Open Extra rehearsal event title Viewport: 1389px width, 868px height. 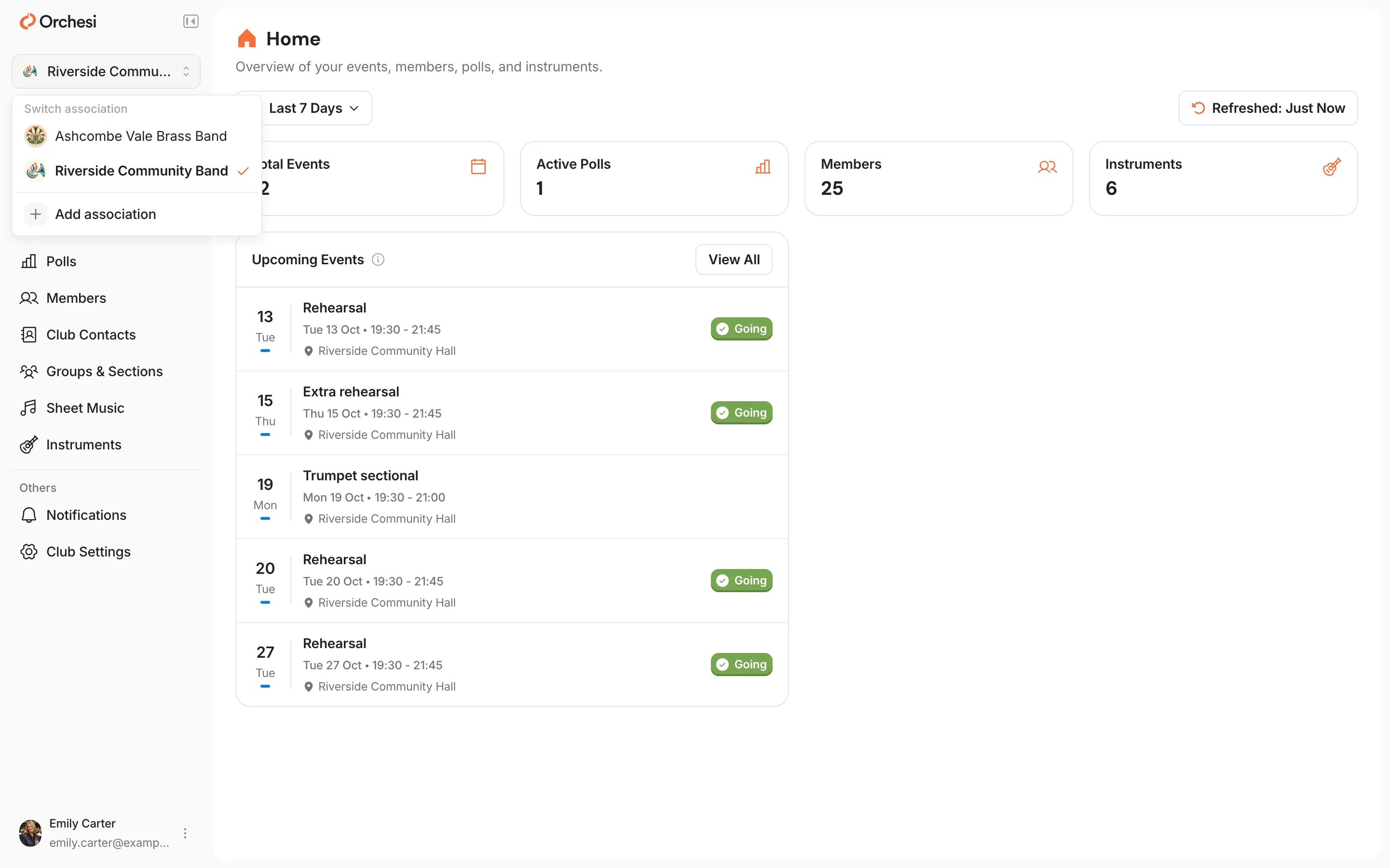pyautogui.click(x=351, y=392)
